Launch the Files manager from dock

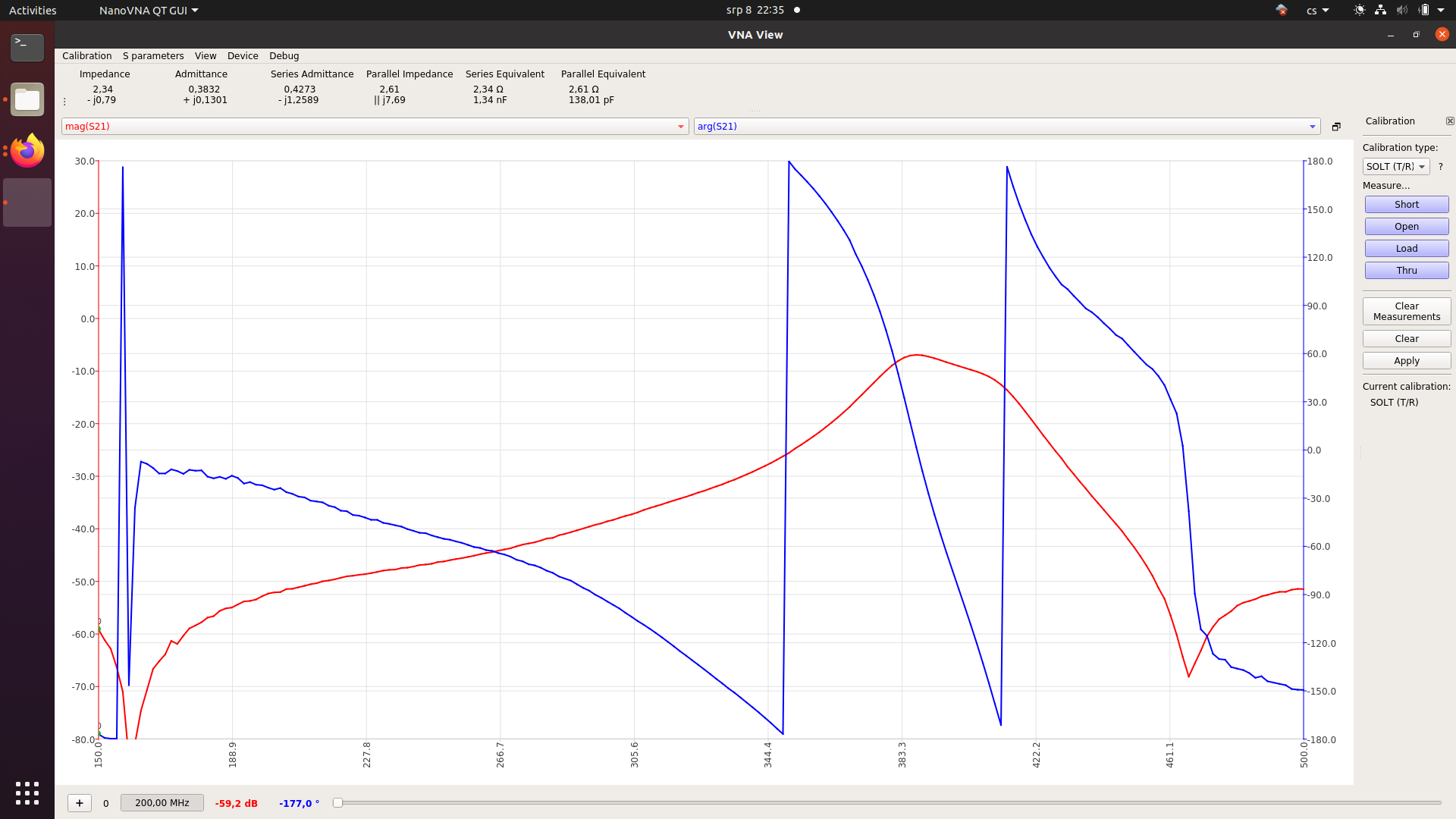click(x=27, y=99)
